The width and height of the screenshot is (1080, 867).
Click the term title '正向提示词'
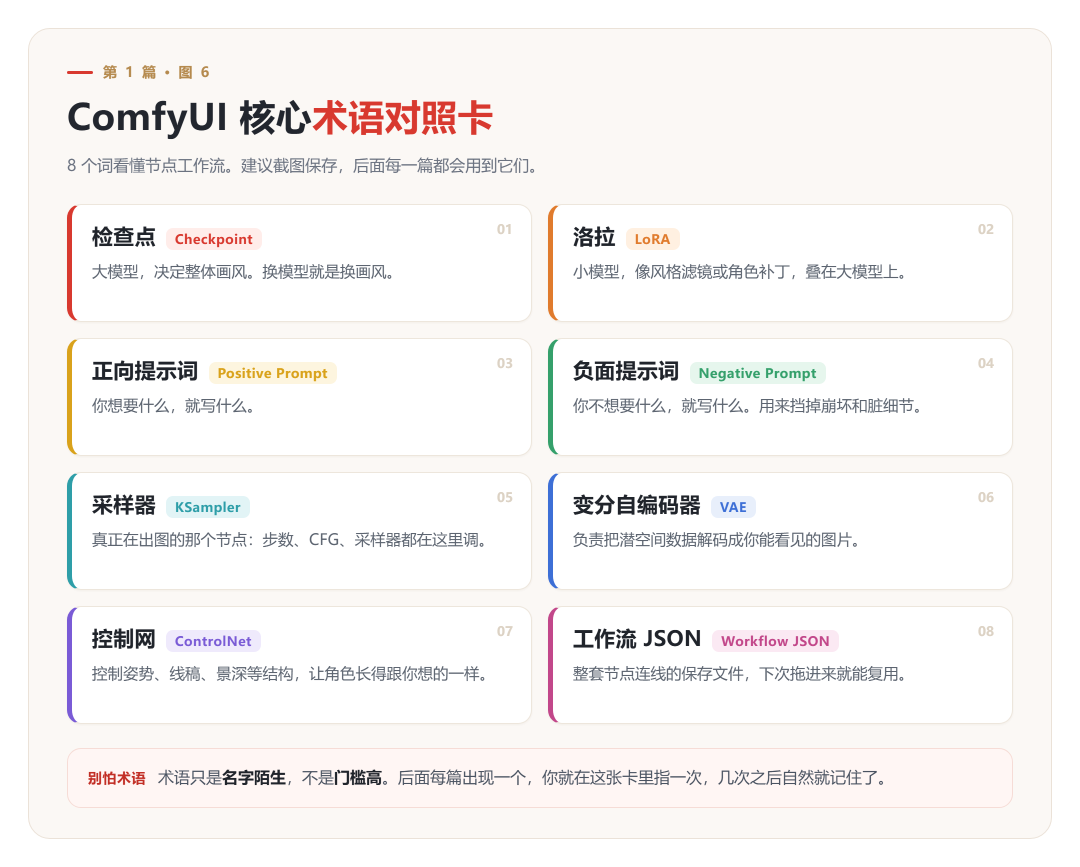click(145, 371)
